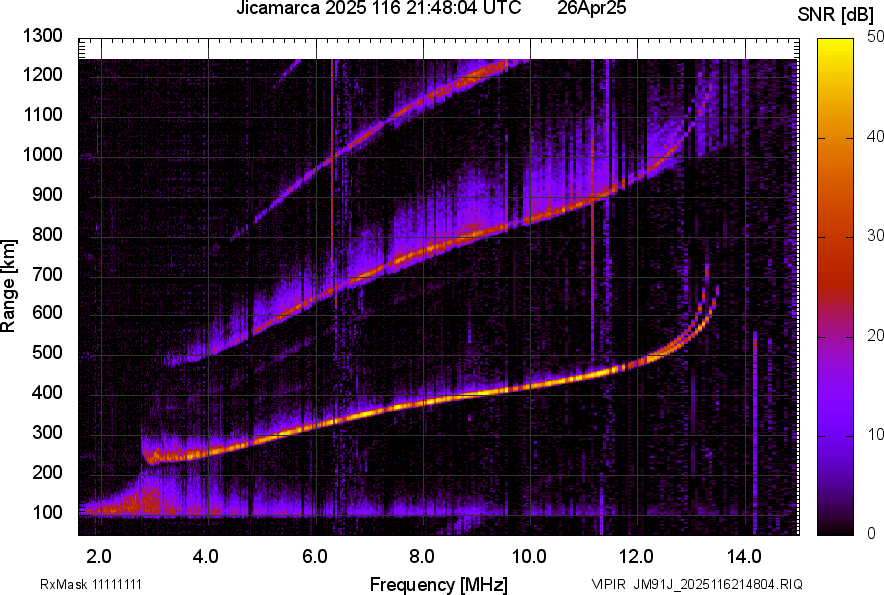Click the 'Frequency [MHz]' axis label
Image resolution: width=884 pixels, height=595 pixels.
click(x=439, y=584)
